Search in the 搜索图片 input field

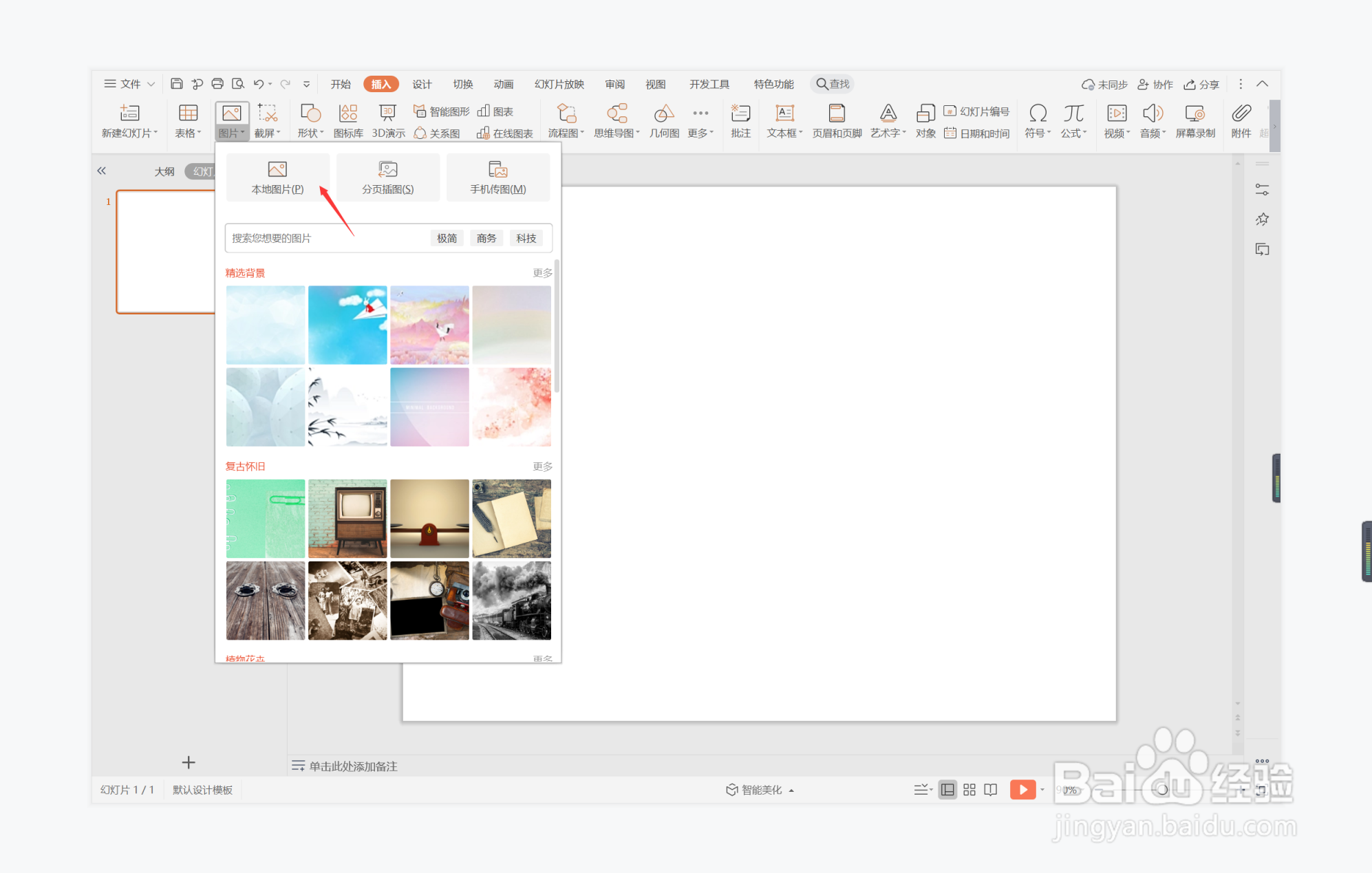click(x=320, y=237)
